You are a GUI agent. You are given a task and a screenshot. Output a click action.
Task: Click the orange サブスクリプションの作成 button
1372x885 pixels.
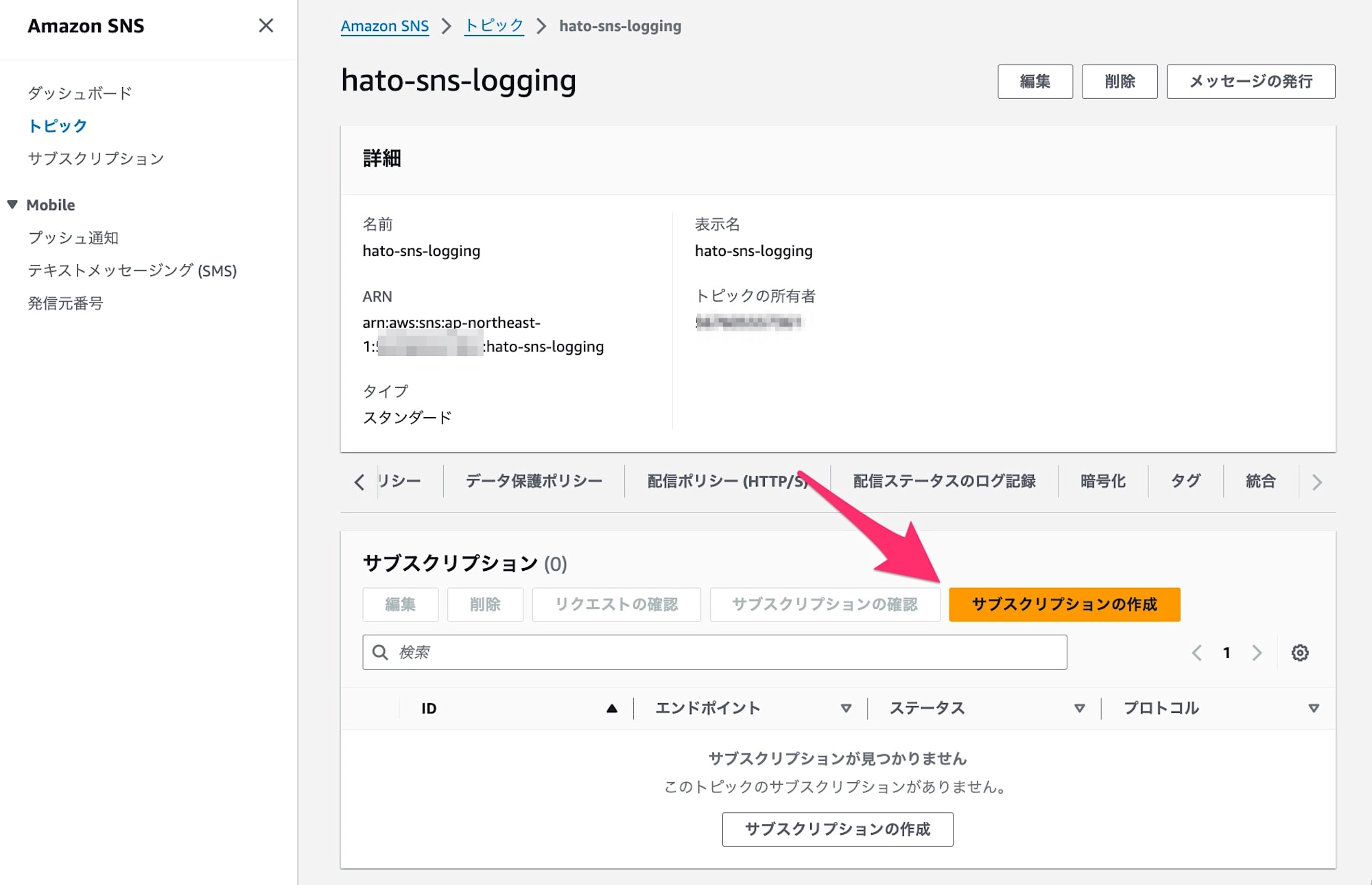1065,604
